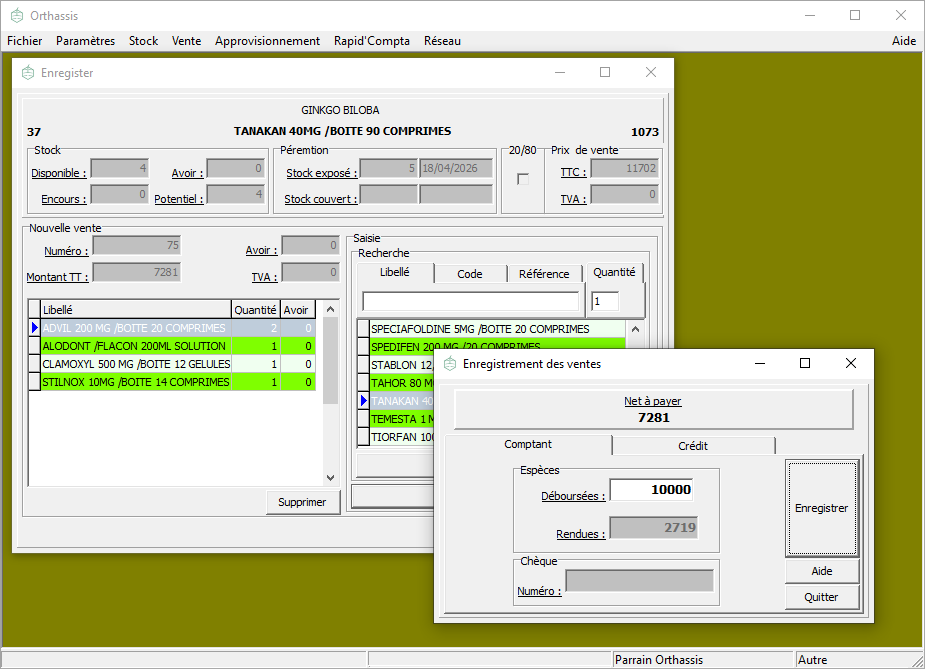Select SPEDIFEN 200 MG item in search list

click(x=497, y=344)
